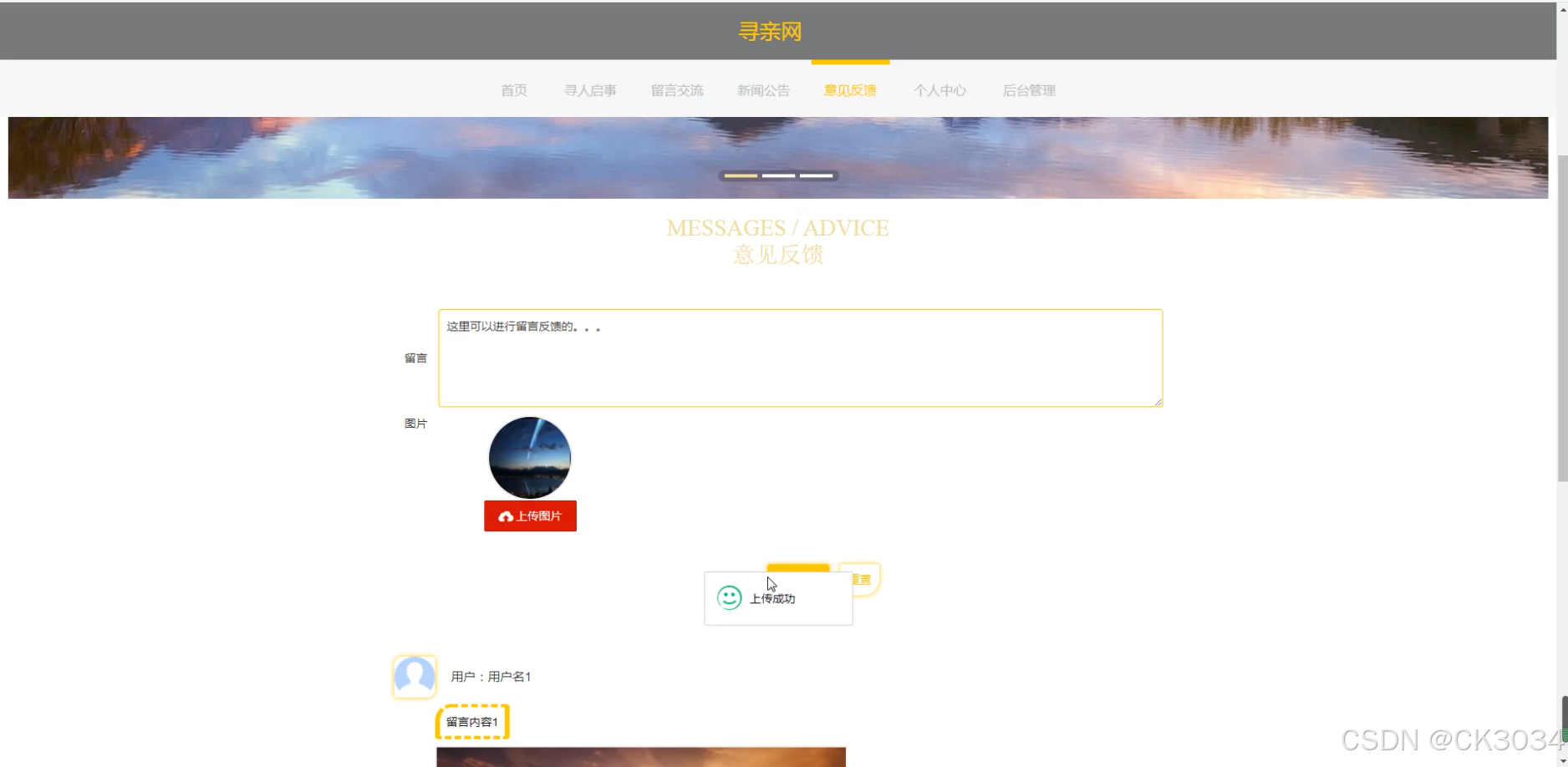The image size is (1568, 767).
Task: Click the scrollbar up arrow at top right
Action: coord(1562,8)
